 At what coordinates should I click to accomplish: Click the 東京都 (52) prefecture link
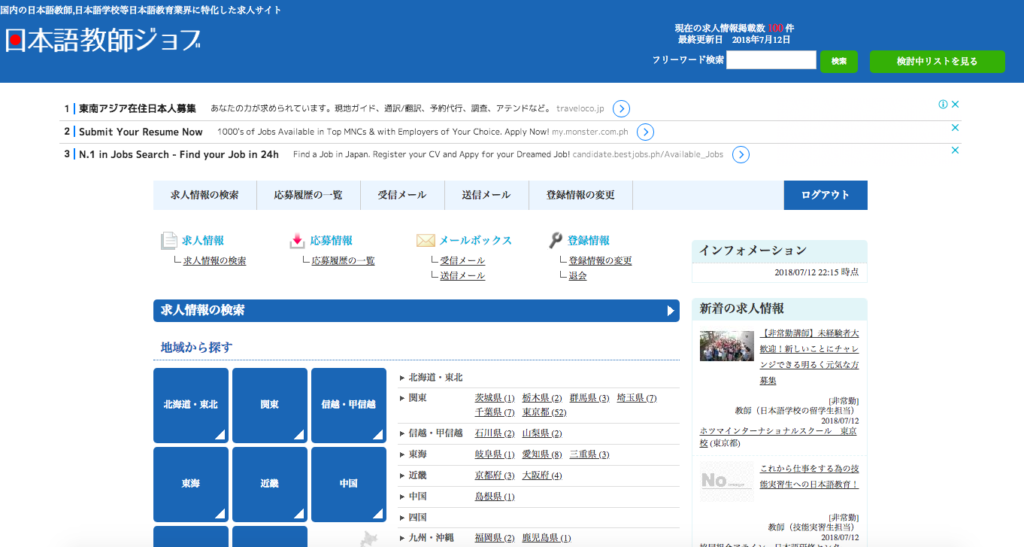click(544, 412)
